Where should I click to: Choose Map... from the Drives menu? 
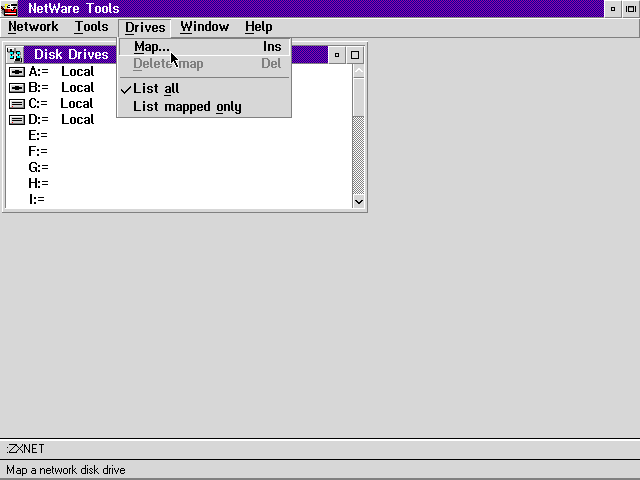(x=204, y=47)
